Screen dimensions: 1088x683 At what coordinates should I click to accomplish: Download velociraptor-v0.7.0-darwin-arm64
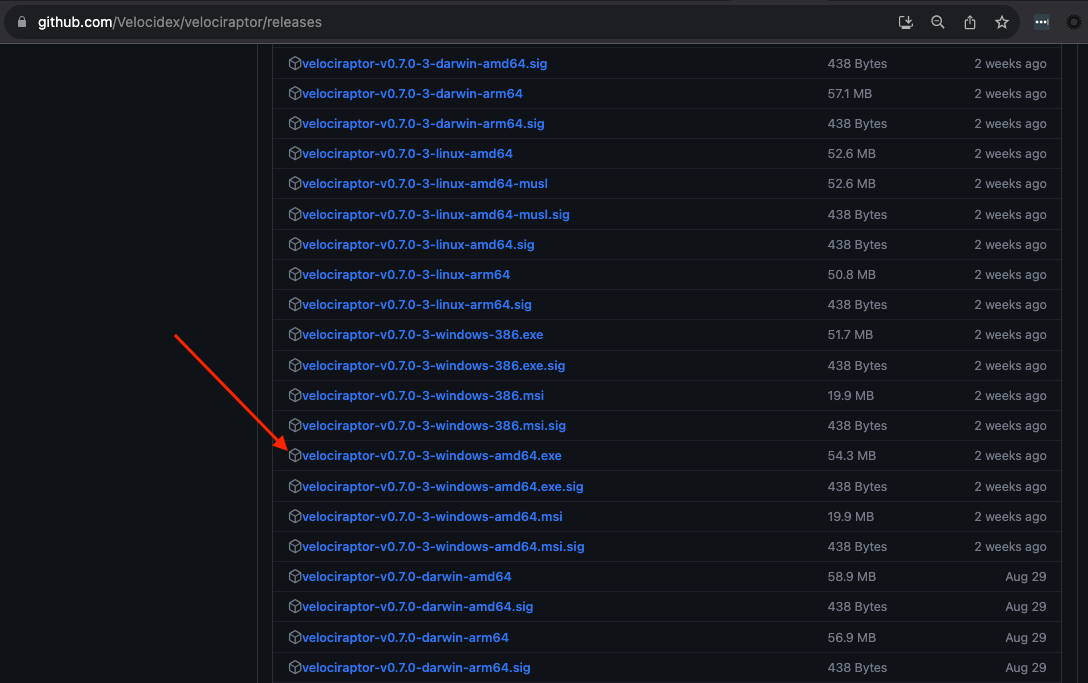405,637
